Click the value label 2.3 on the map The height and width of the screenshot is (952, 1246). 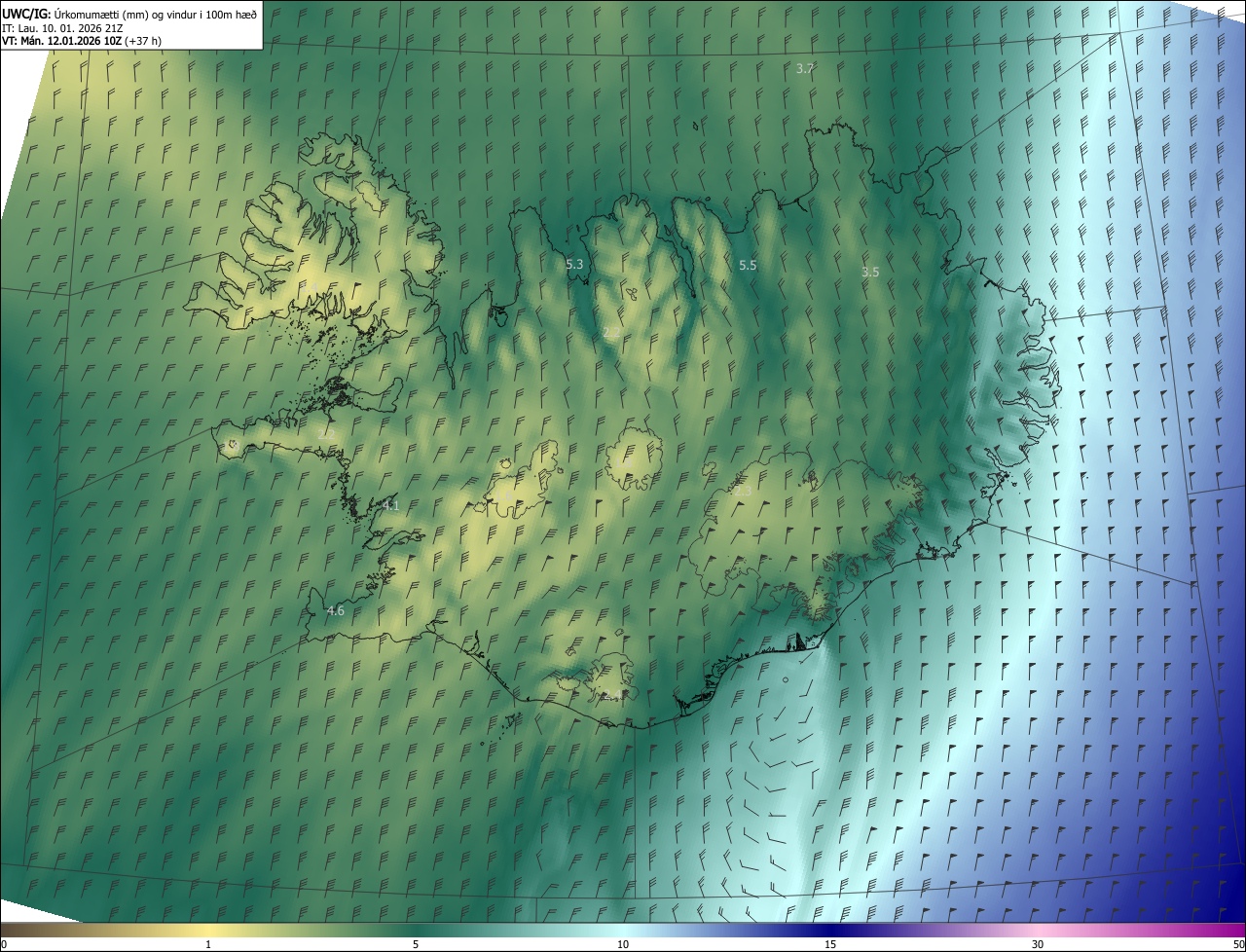click(742, 492)
